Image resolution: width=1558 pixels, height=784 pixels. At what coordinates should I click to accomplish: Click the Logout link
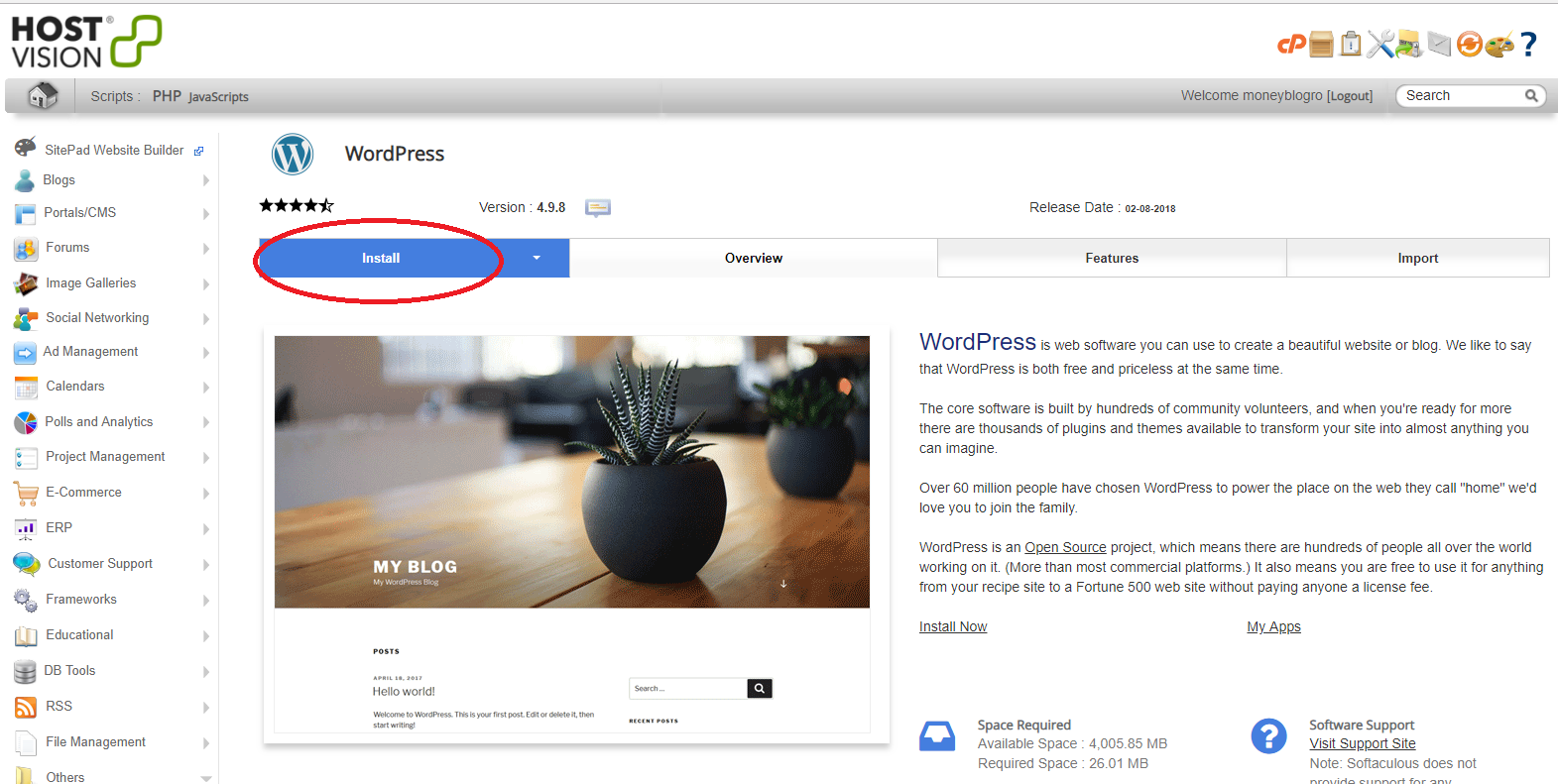1350,96
